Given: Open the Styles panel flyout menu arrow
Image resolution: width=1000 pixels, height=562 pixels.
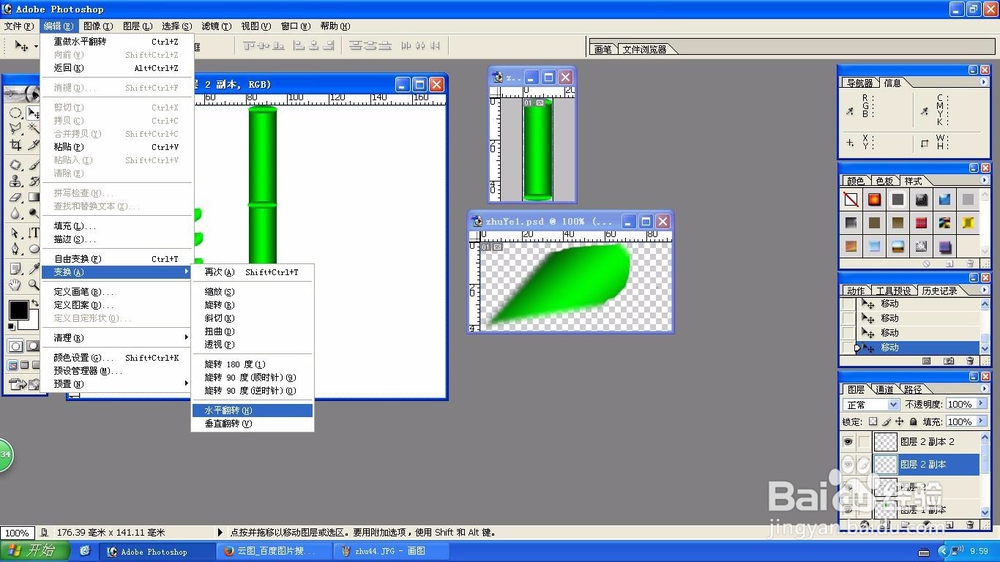Looking at the screenshot, I should point(984,180).
